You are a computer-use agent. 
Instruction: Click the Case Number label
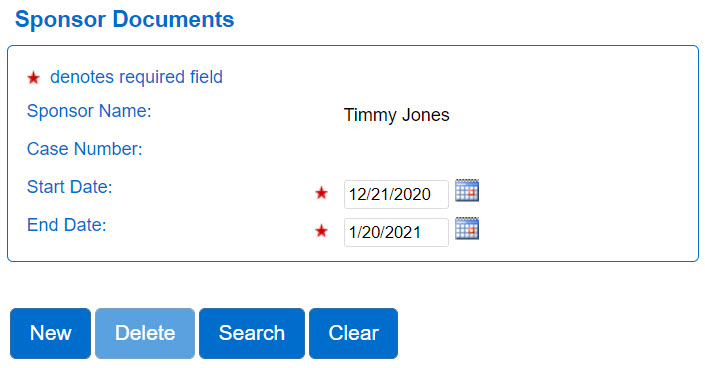[x=85, y=149]
